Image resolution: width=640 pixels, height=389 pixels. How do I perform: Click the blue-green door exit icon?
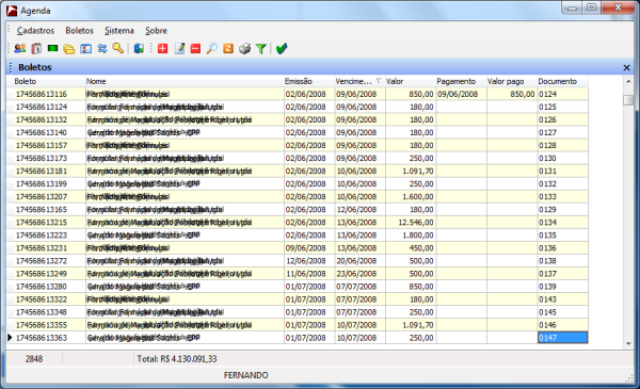click(x=139, y=49)
